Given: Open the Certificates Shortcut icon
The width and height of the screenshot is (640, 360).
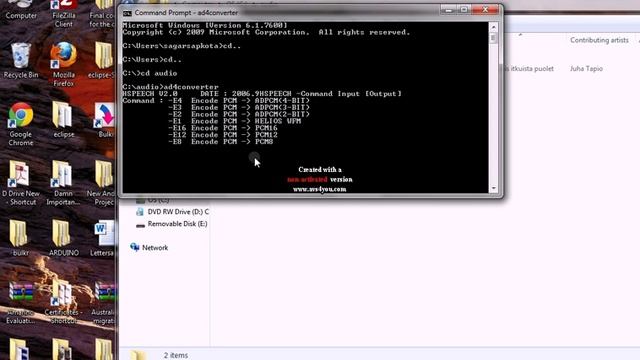Looking at the screenshot, I should click(x=63, y=301).
